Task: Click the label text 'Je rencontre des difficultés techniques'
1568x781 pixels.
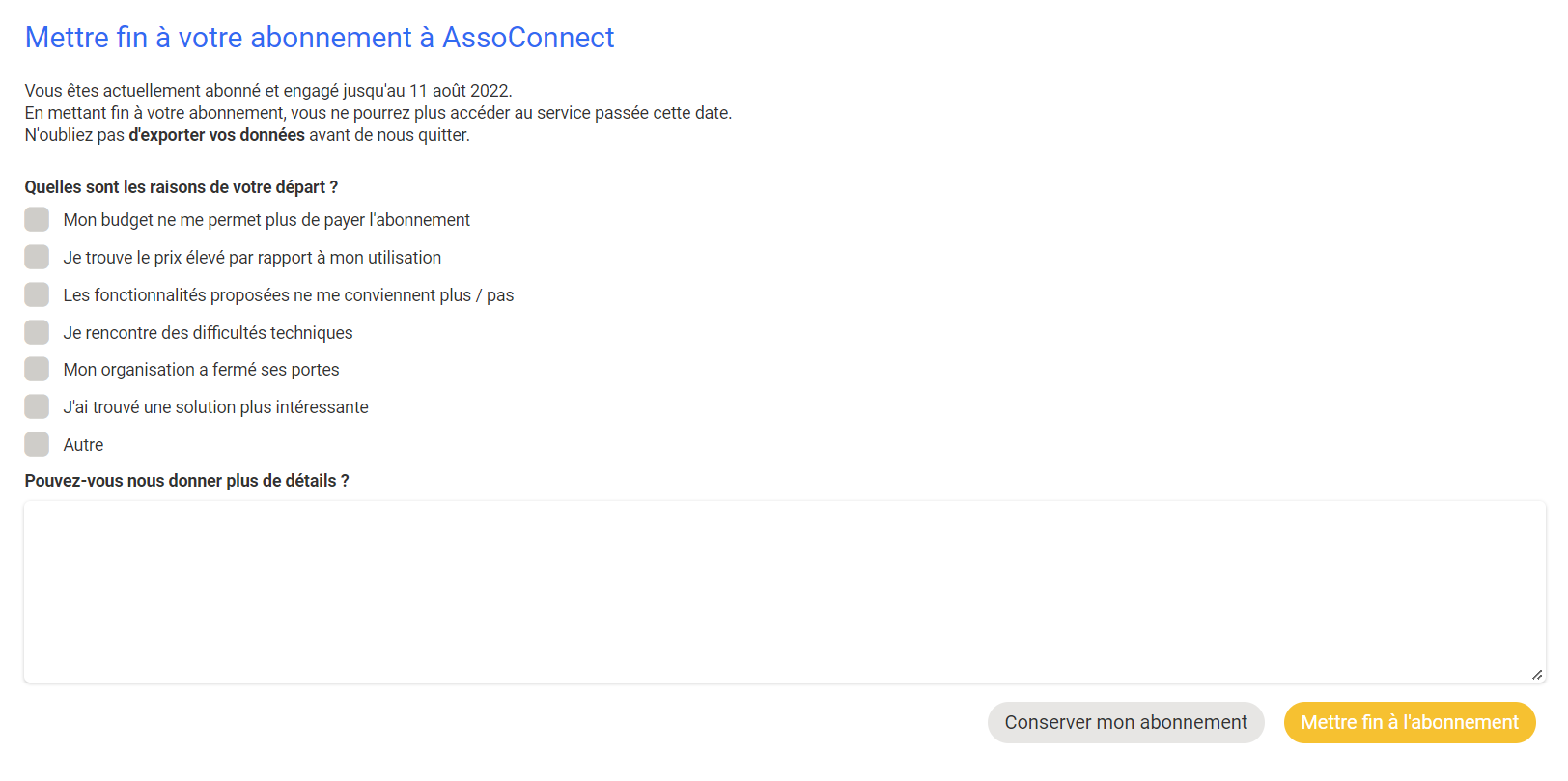Action: [x=209, y=333]
